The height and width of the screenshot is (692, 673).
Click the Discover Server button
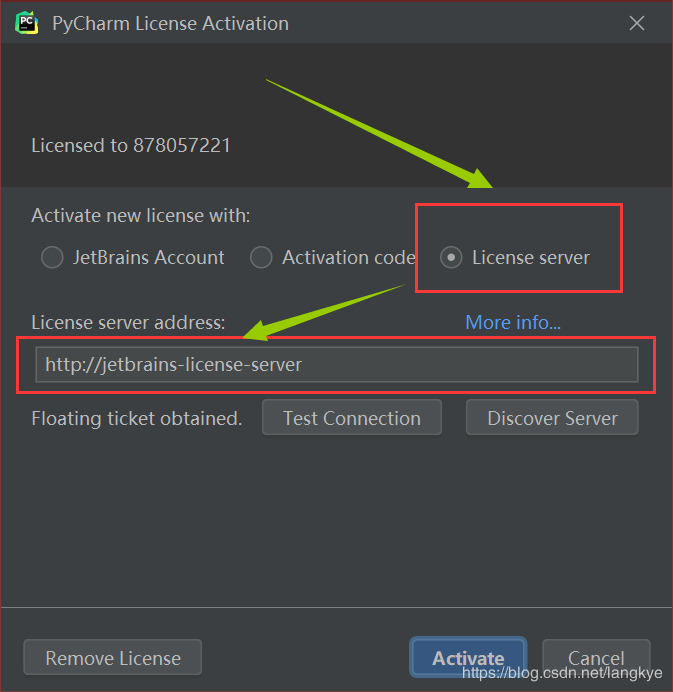click(552, 417)
